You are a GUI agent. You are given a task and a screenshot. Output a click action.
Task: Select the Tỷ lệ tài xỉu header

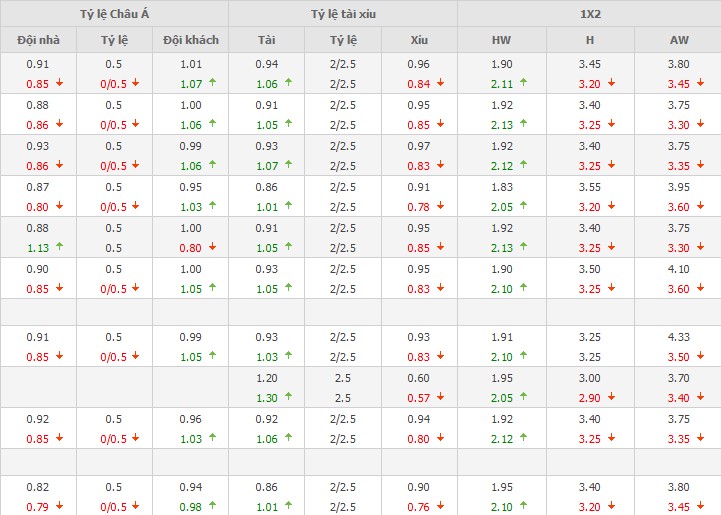click(342, 14)
